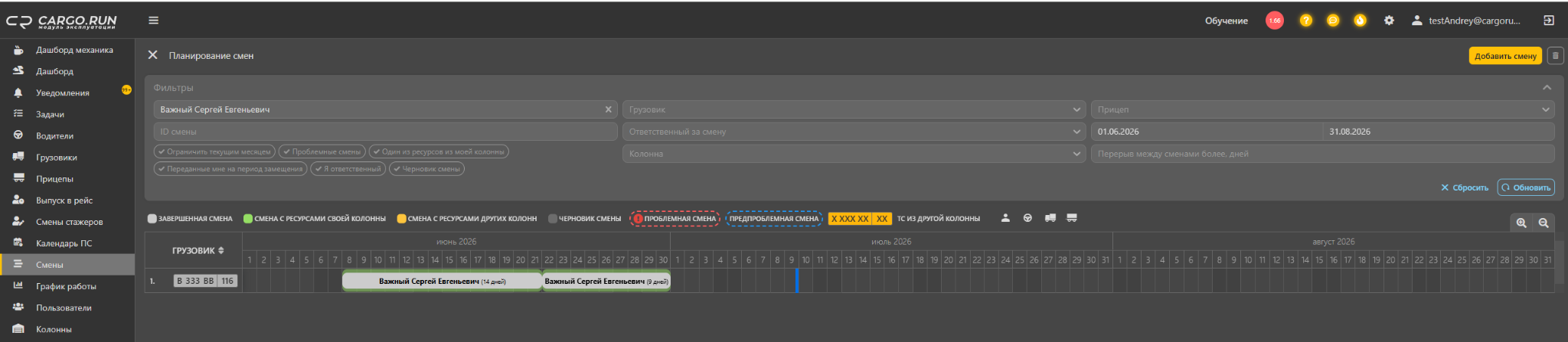The height and width of the screenshot is (342, 1568).
Task: Collapse the Фильтры panel
Action: click(x=1547, y=88)
